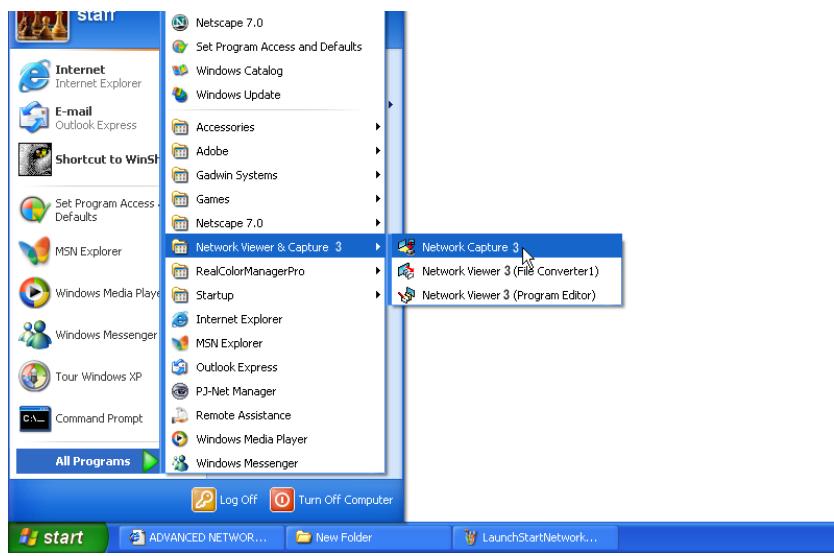
Task: Click the Command Prompt icon
Action: point(35,419)
